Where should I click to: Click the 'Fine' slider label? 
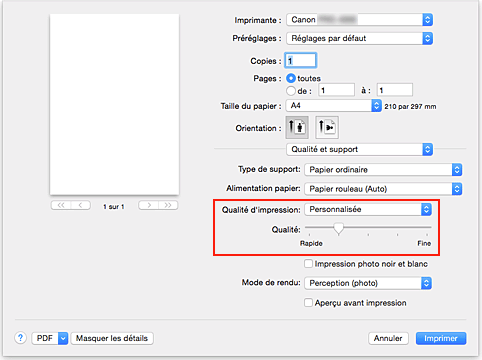[424, 243]
